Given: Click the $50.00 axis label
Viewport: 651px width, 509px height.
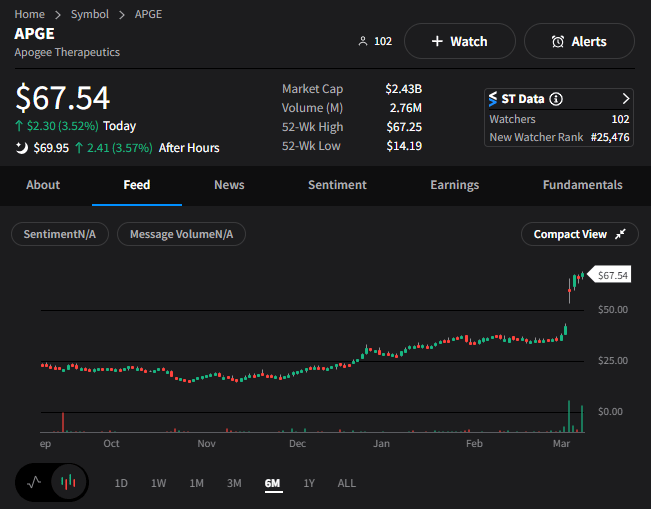Looking at the screenshot, I should click(613, 310).
